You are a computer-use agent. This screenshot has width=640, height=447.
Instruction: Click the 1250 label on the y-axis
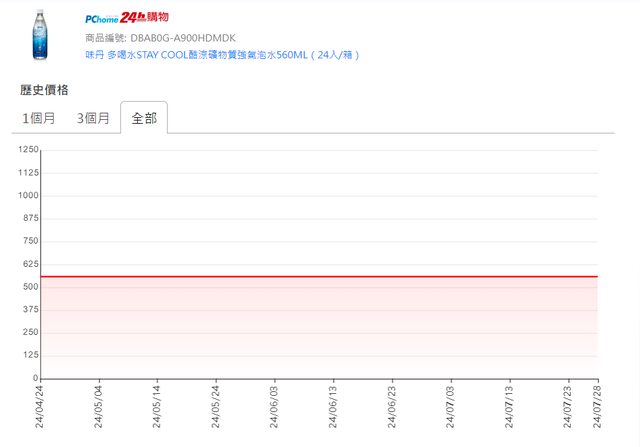28,150
